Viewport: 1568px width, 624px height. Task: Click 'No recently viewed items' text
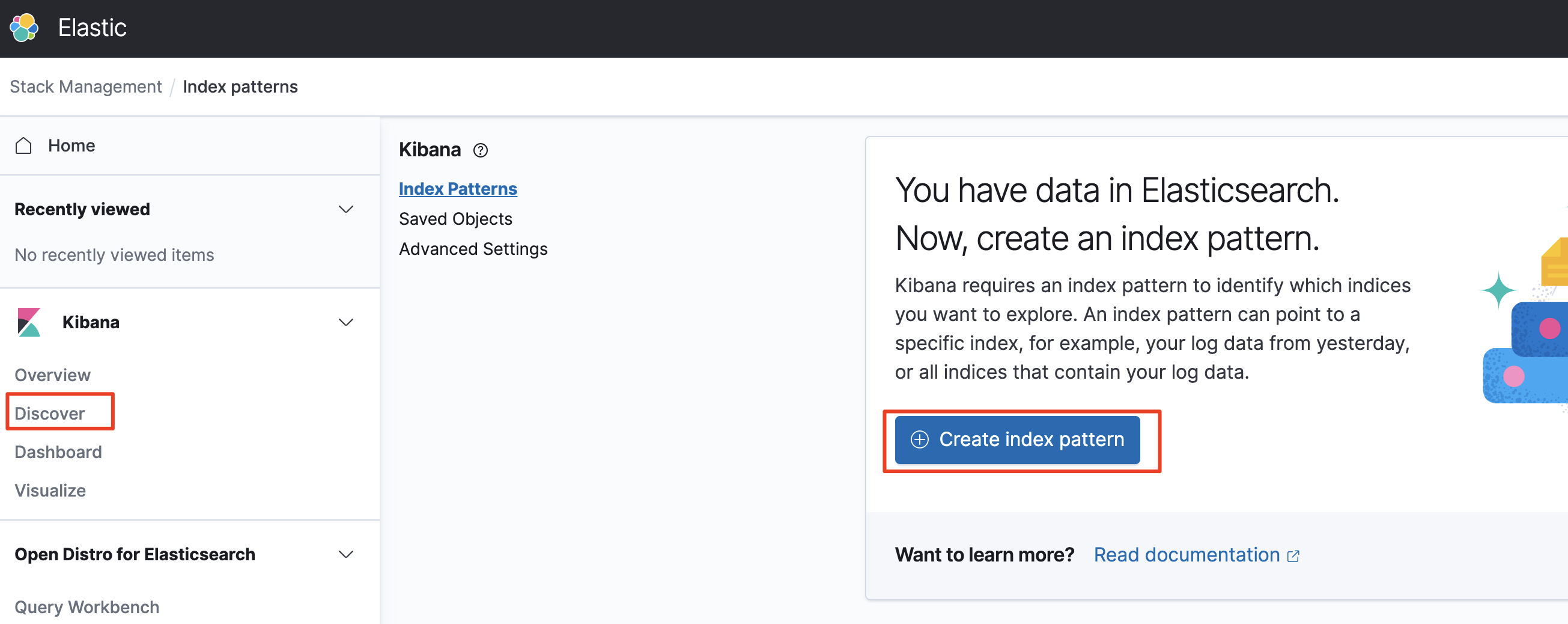(x=114, y=255)
